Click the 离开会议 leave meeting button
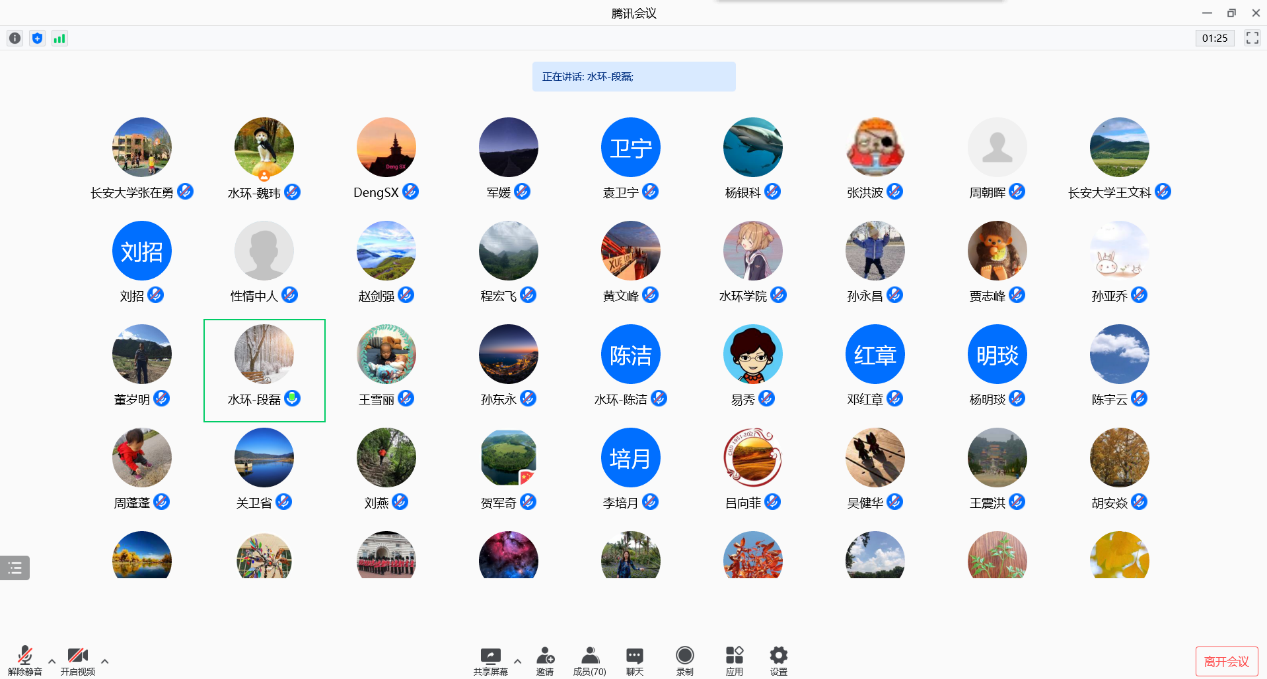 tap(1226, 661)
